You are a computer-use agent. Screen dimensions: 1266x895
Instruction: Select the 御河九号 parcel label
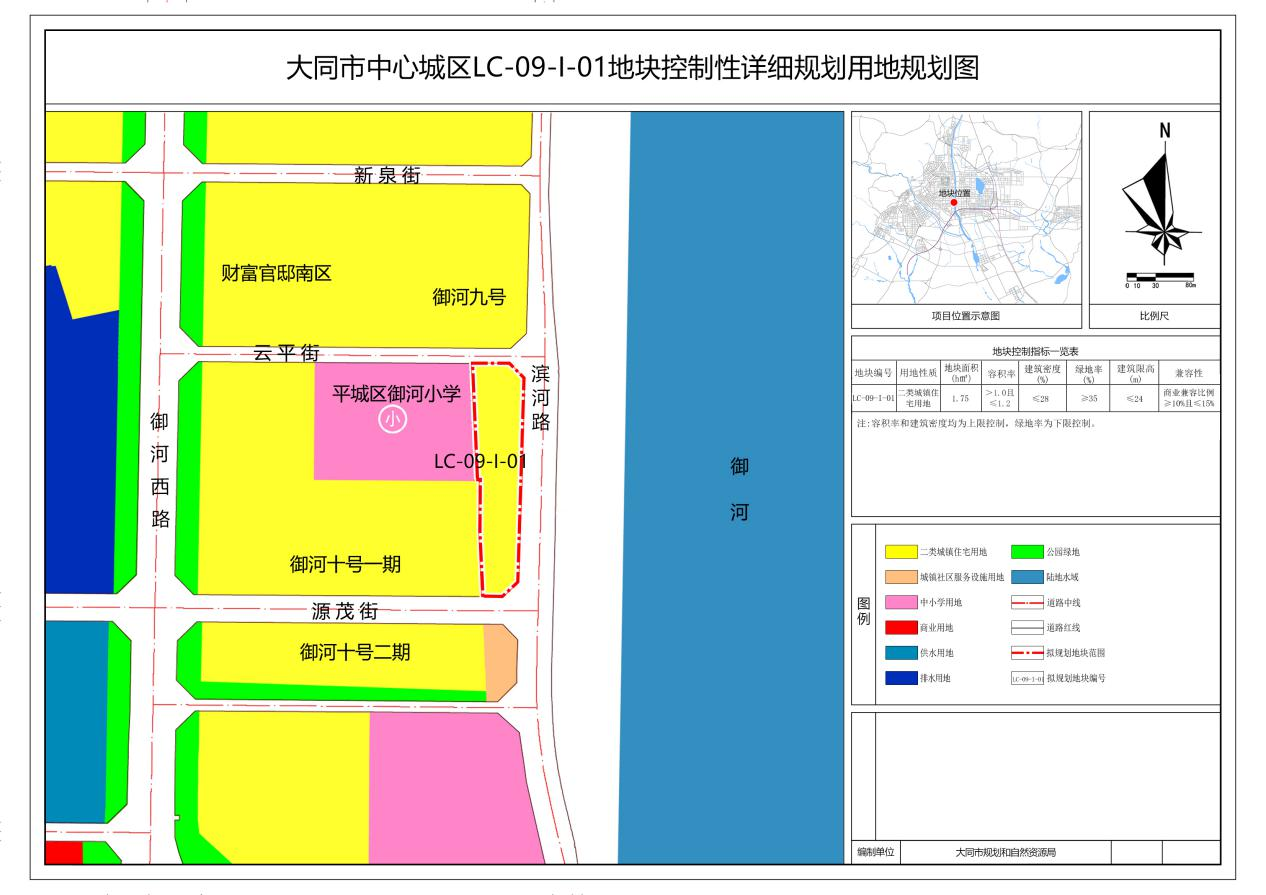(469, 297)
